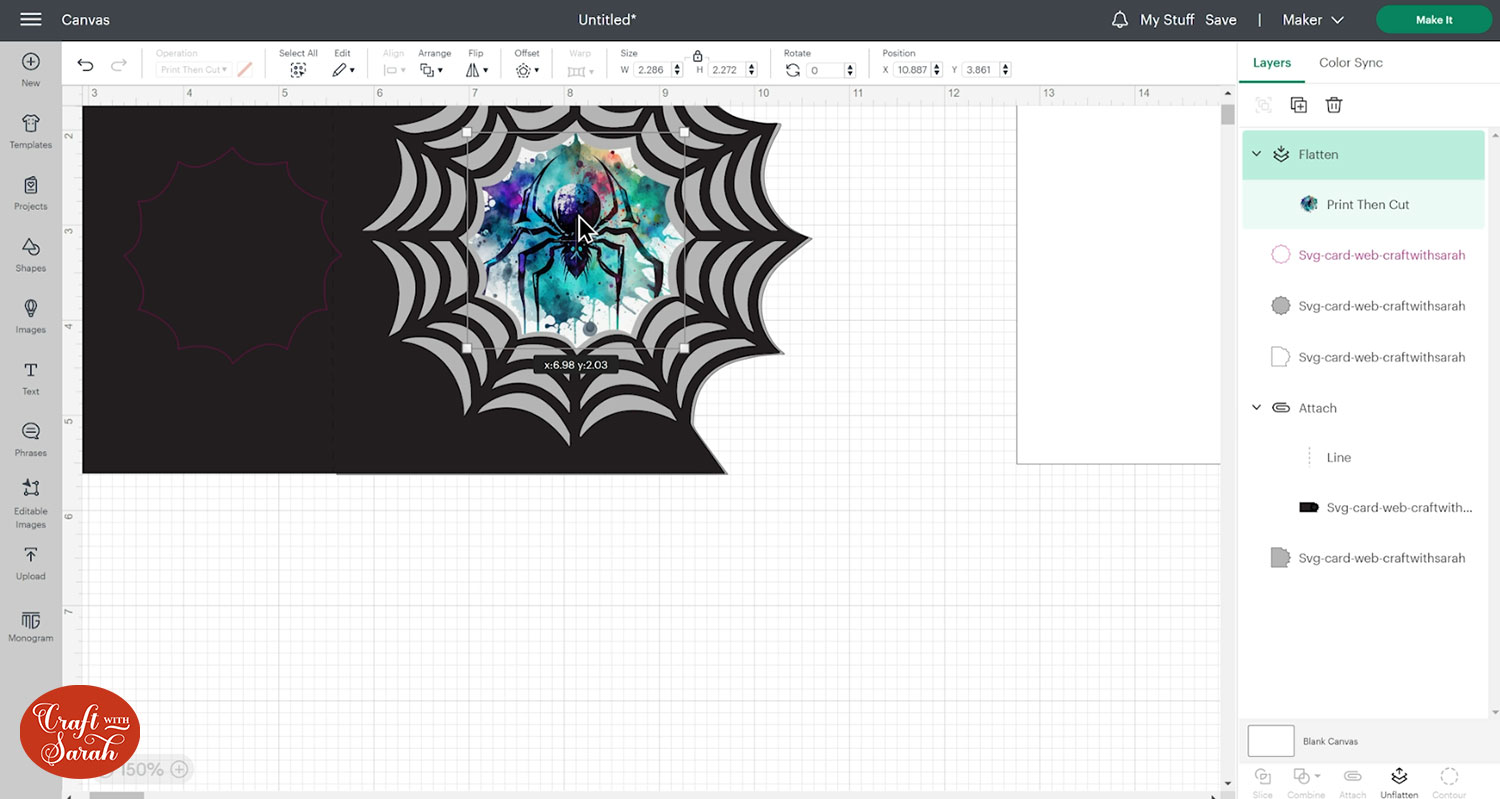This screenshot has height=799, width=1500.
Task: Click the Attach tool at the panel bottom
Action: 1352,782
